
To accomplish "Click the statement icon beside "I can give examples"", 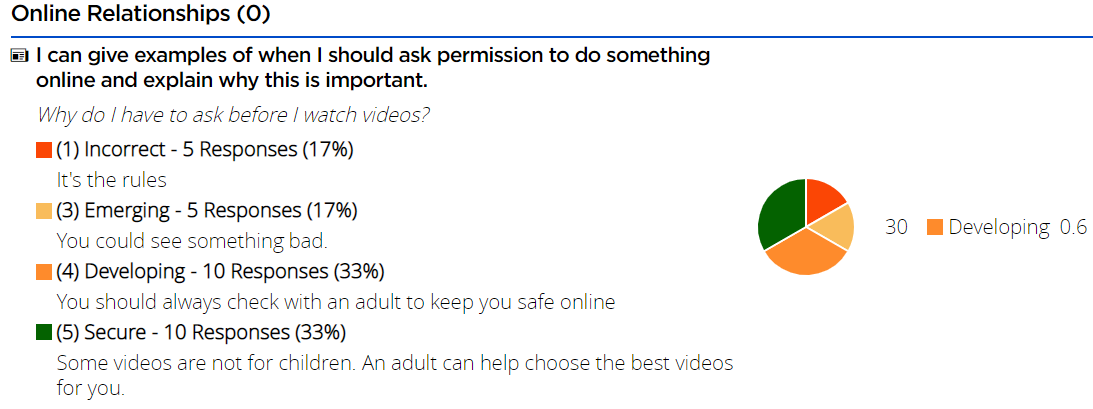I will [x=19, y=56].
